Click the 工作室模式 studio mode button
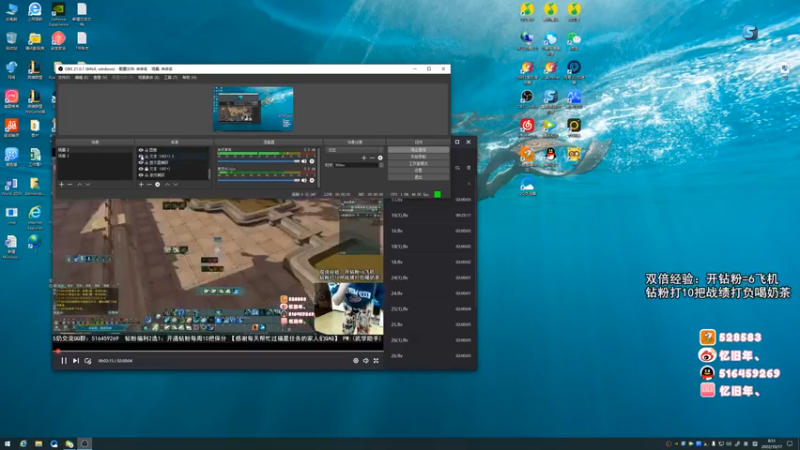The width and height of the screenshot is (800, 450). (x=418, y=163)
